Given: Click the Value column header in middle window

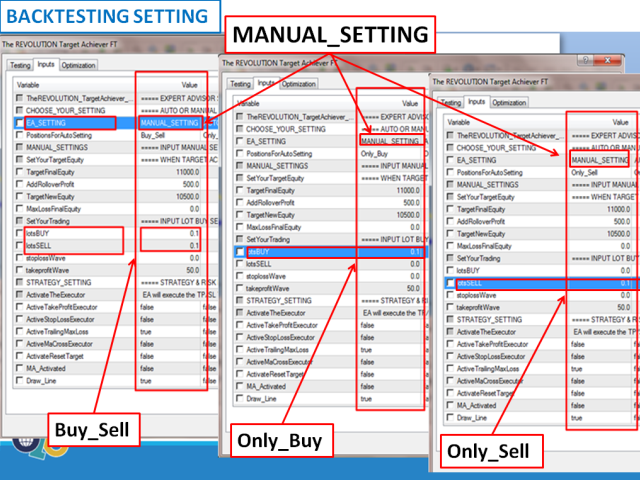Looking at the screenshot, I should point(393,103).
